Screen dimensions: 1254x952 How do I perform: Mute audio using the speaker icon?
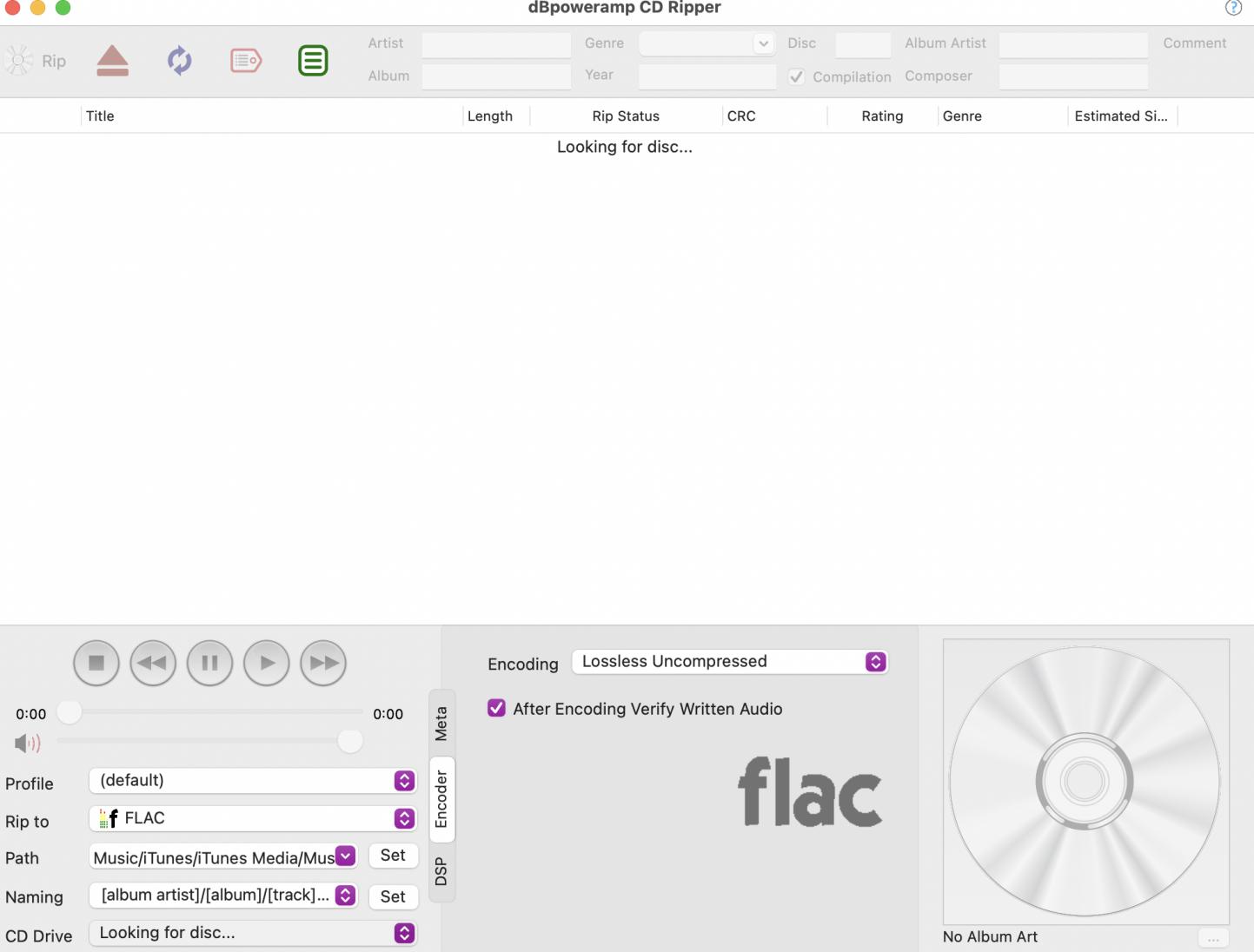click(27, 744)
